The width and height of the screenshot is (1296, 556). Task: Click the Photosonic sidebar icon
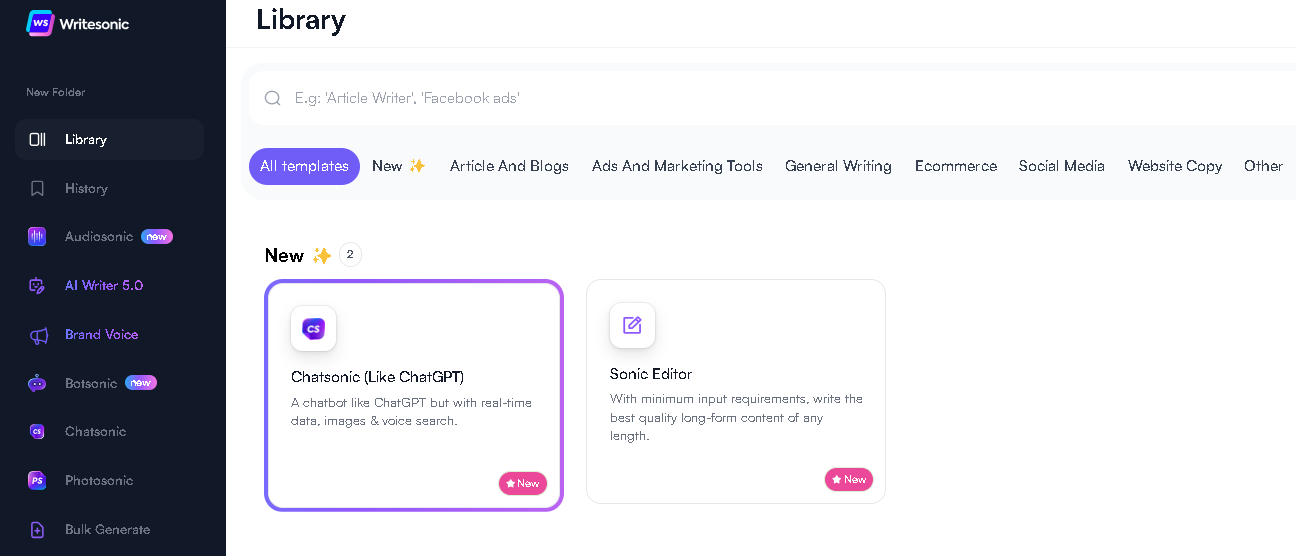(x=38, y=481)
